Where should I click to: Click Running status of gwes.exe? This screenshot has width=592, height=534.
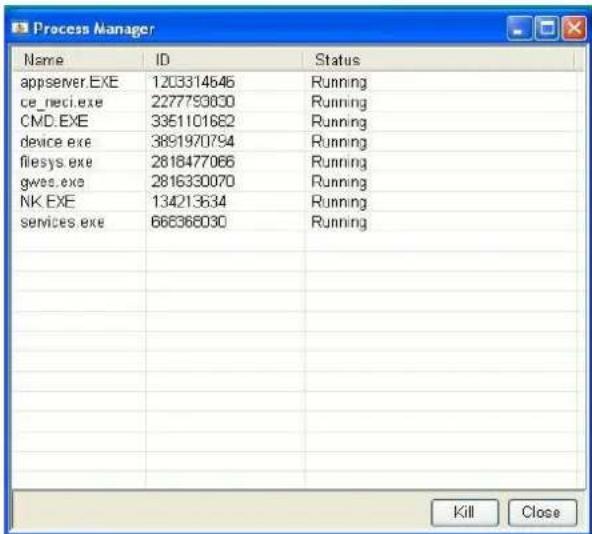[x=339, y=182]
